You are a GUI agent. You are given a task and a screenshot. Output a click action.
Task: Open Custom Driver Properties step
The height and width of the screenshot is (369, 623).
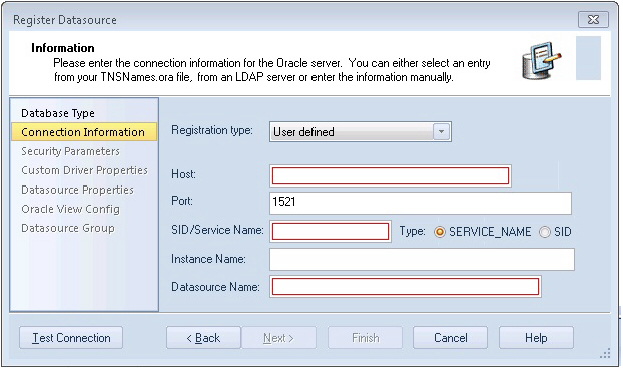(x=84, y=170)
